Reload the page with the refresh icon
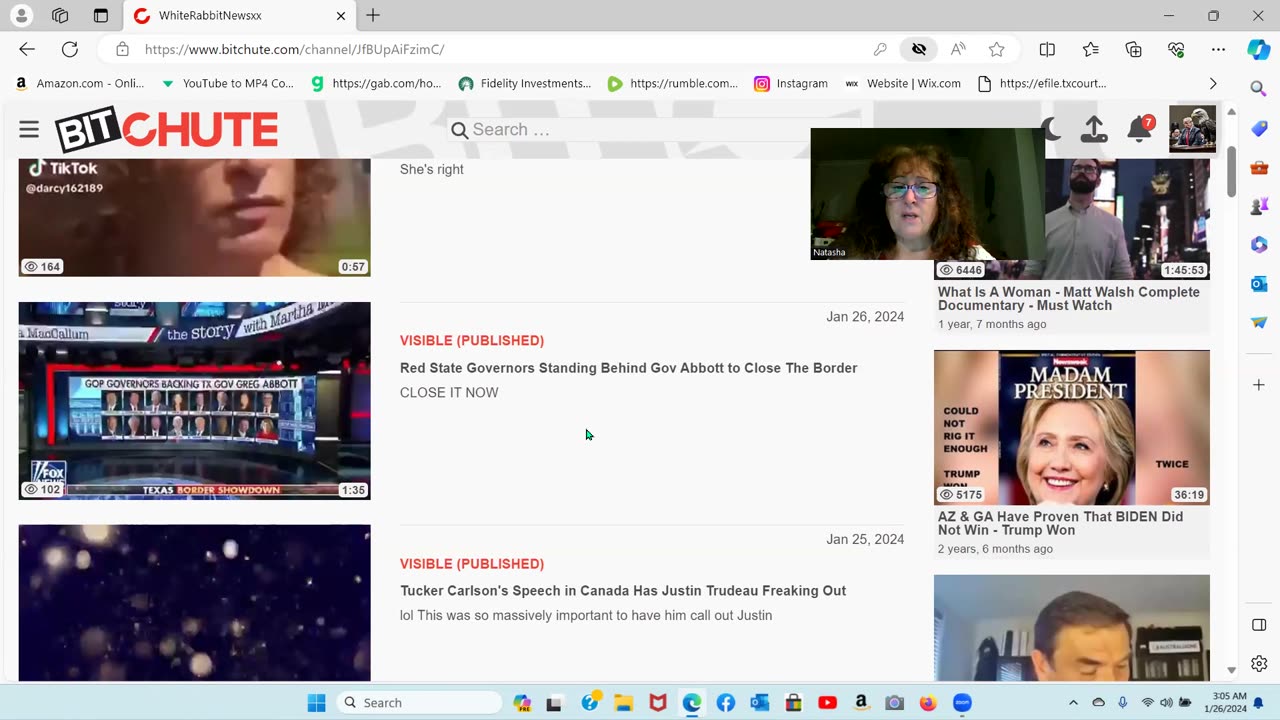Viewport: 1280px width, 720px height. 70,49
